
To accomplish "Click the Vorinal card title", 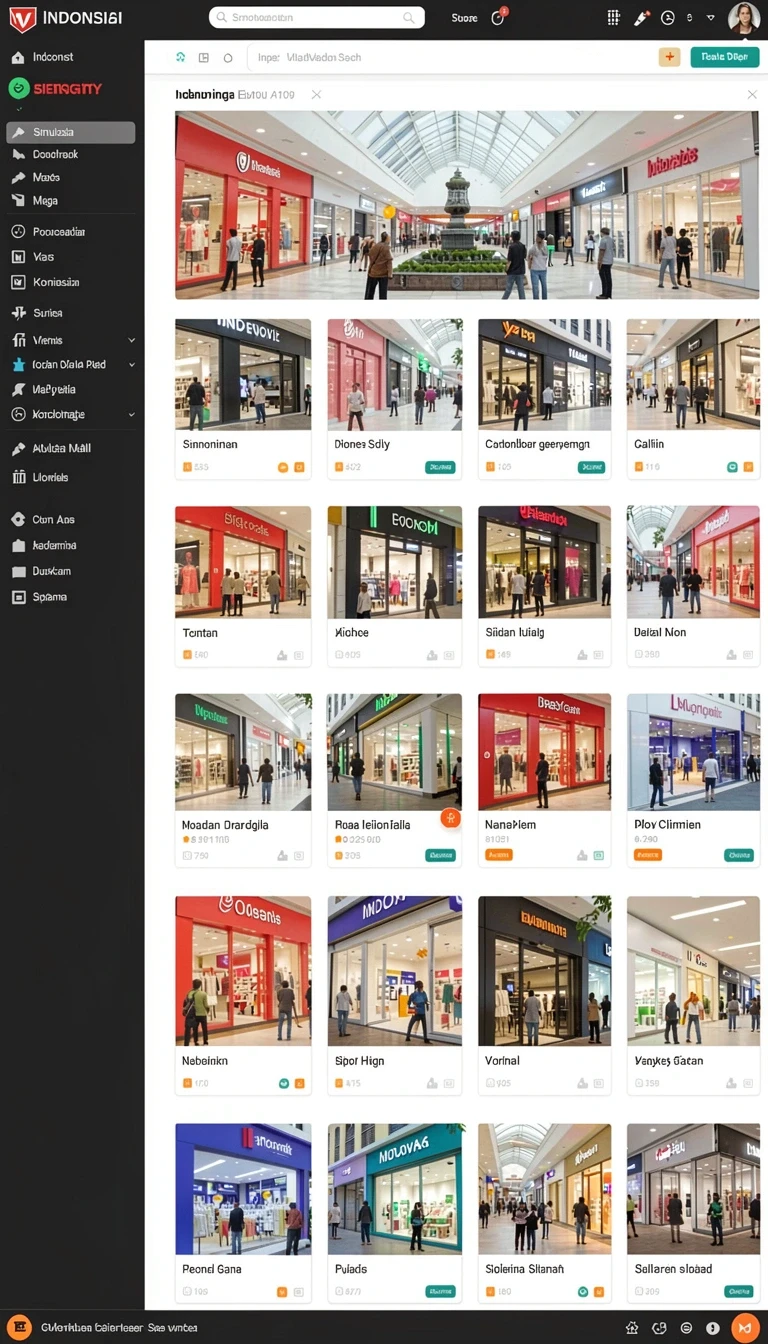I will coord(502,1061).
